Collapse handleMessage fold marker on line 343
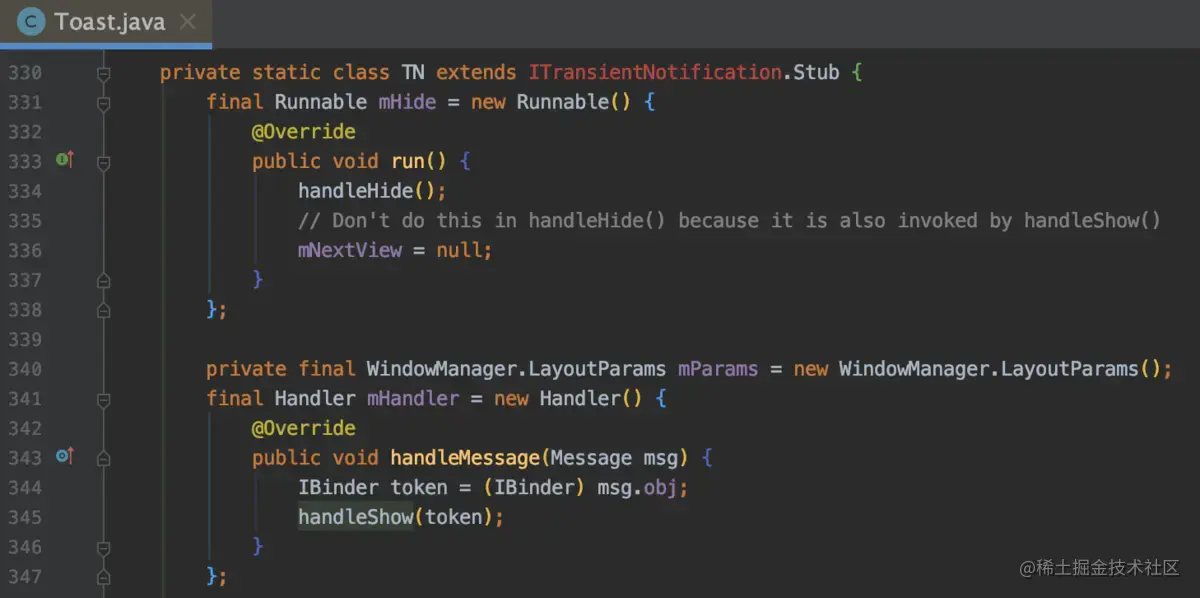The height and width of the screenshot is (598, 1200). 103,458
